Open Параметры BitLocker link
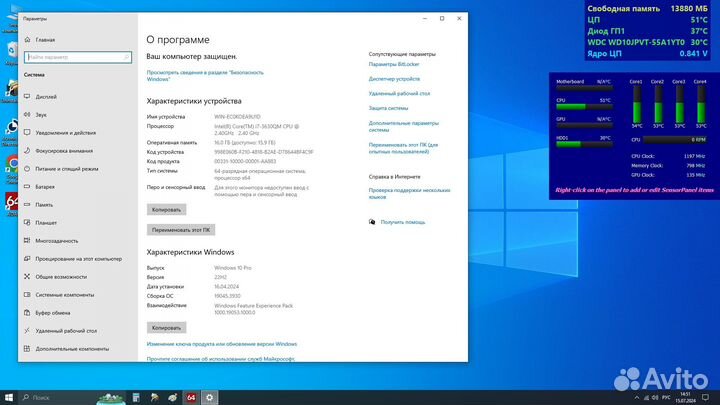Image resolution: width=720 pixels, height=405 pixels. point(394,64)
